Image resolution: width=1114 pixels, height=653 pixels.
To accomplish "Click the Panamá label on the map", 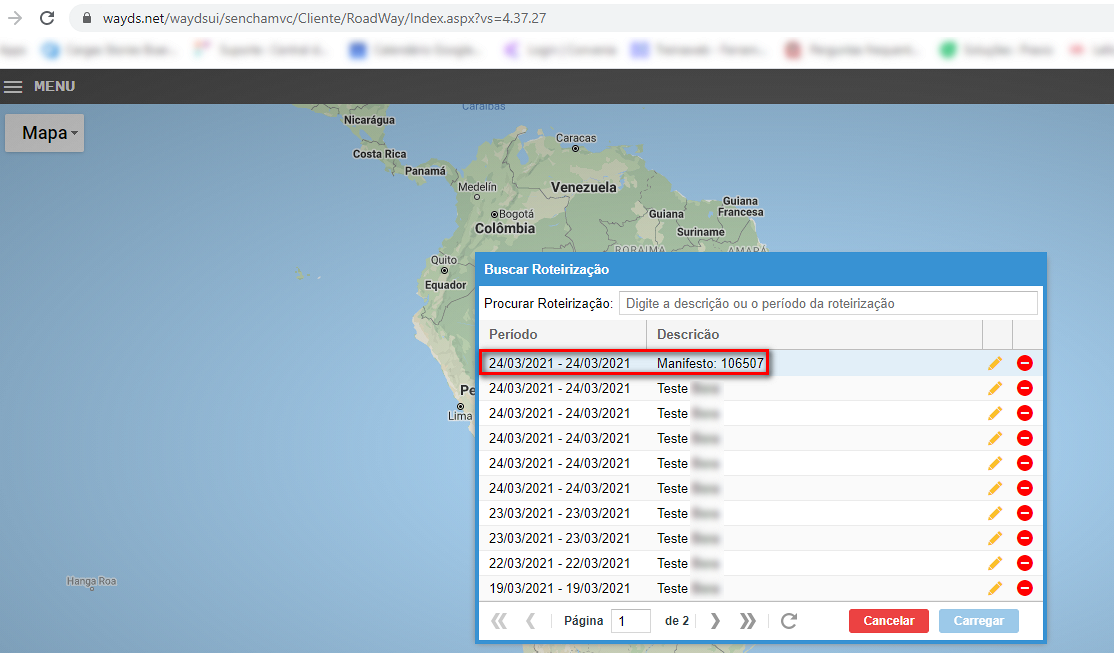I will point(425,171).
